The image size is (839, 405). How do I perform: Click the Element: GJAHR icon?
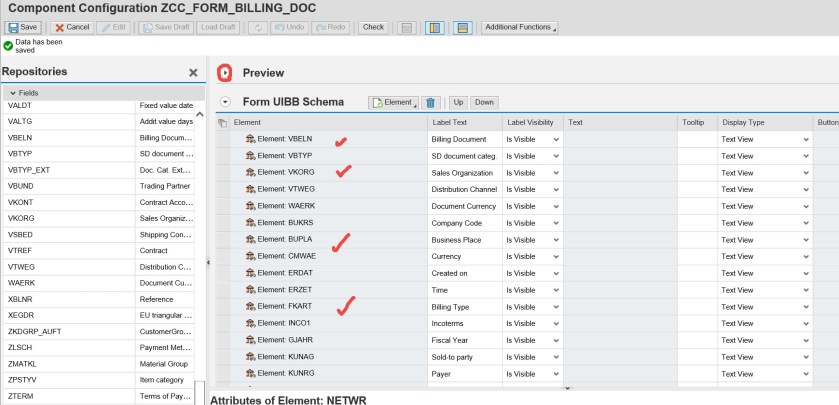tap(250, 340)
